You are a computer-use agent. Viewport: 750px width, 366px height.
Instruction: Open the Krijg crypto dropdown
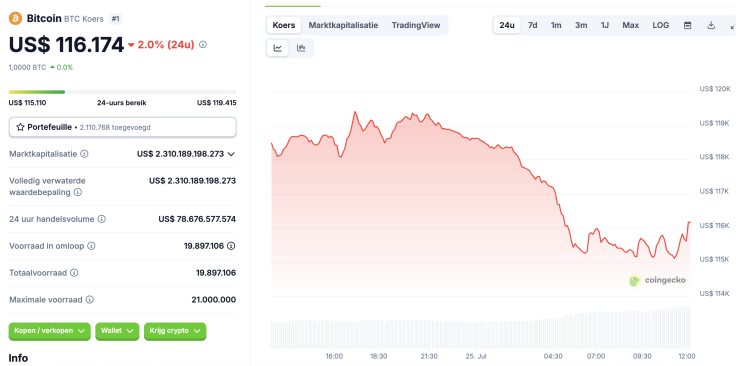175,331
